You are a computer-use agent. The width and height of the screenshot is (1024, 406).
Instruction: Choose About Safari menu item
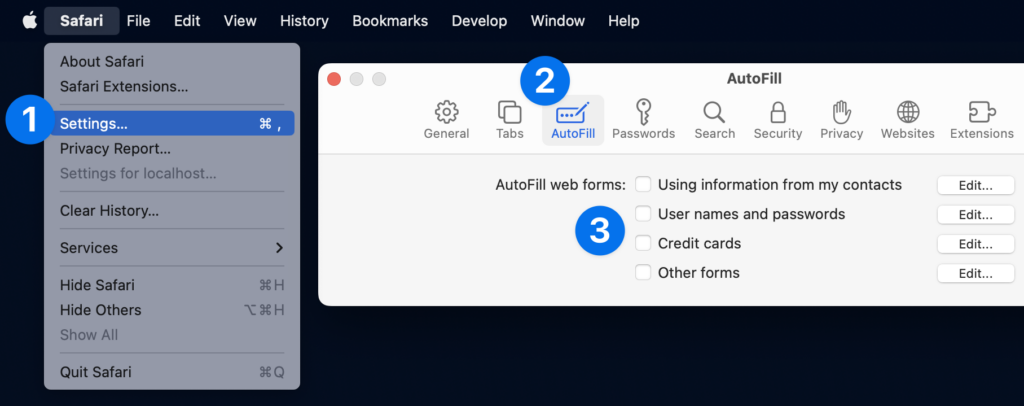tap(172, 62)
